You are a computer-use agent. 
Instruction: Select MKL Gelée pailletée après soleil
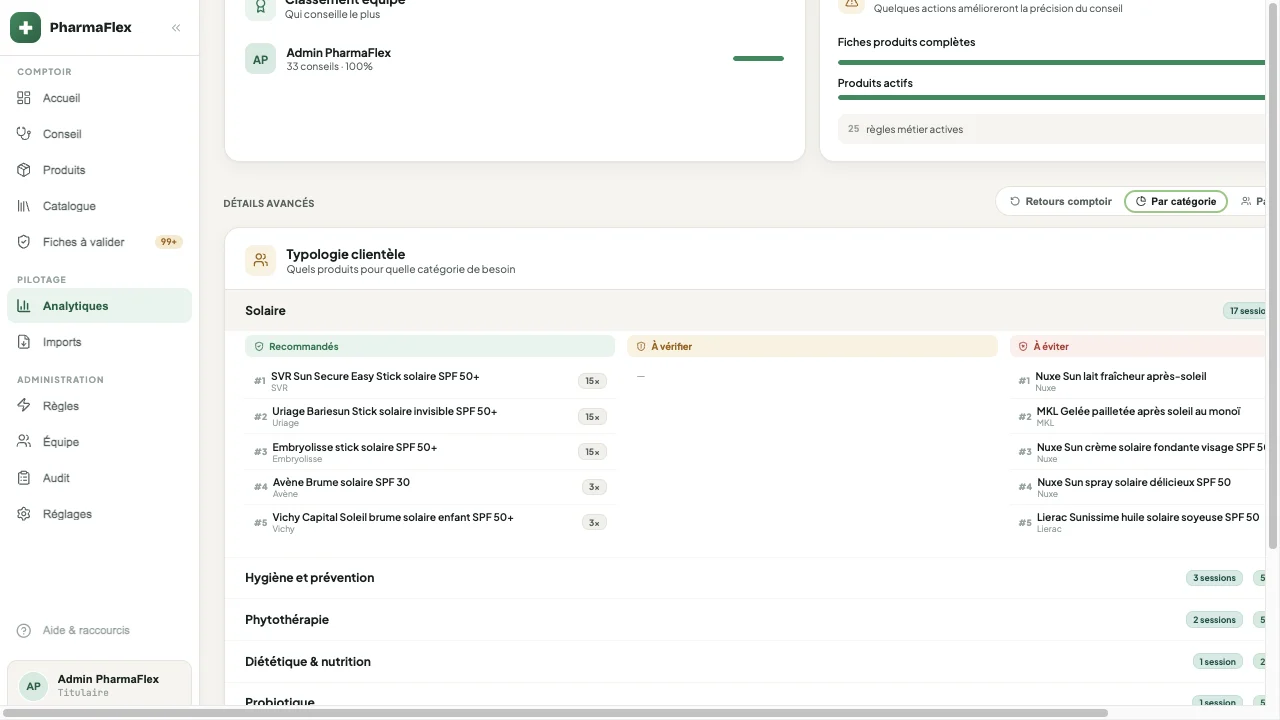[1138, 417]
